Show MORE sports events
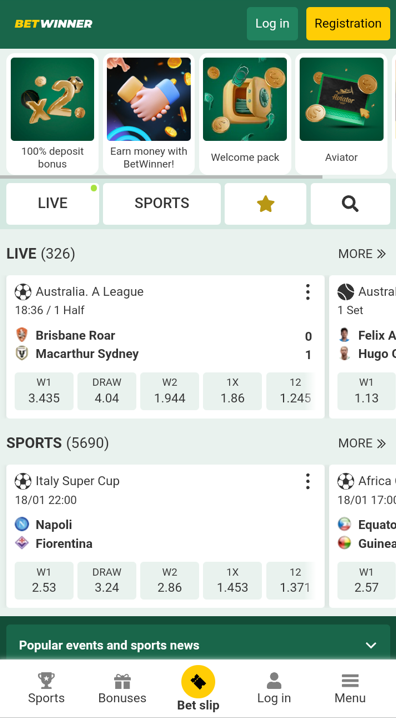The height and width of the screenshot is (718, 396). click(362, 443)
